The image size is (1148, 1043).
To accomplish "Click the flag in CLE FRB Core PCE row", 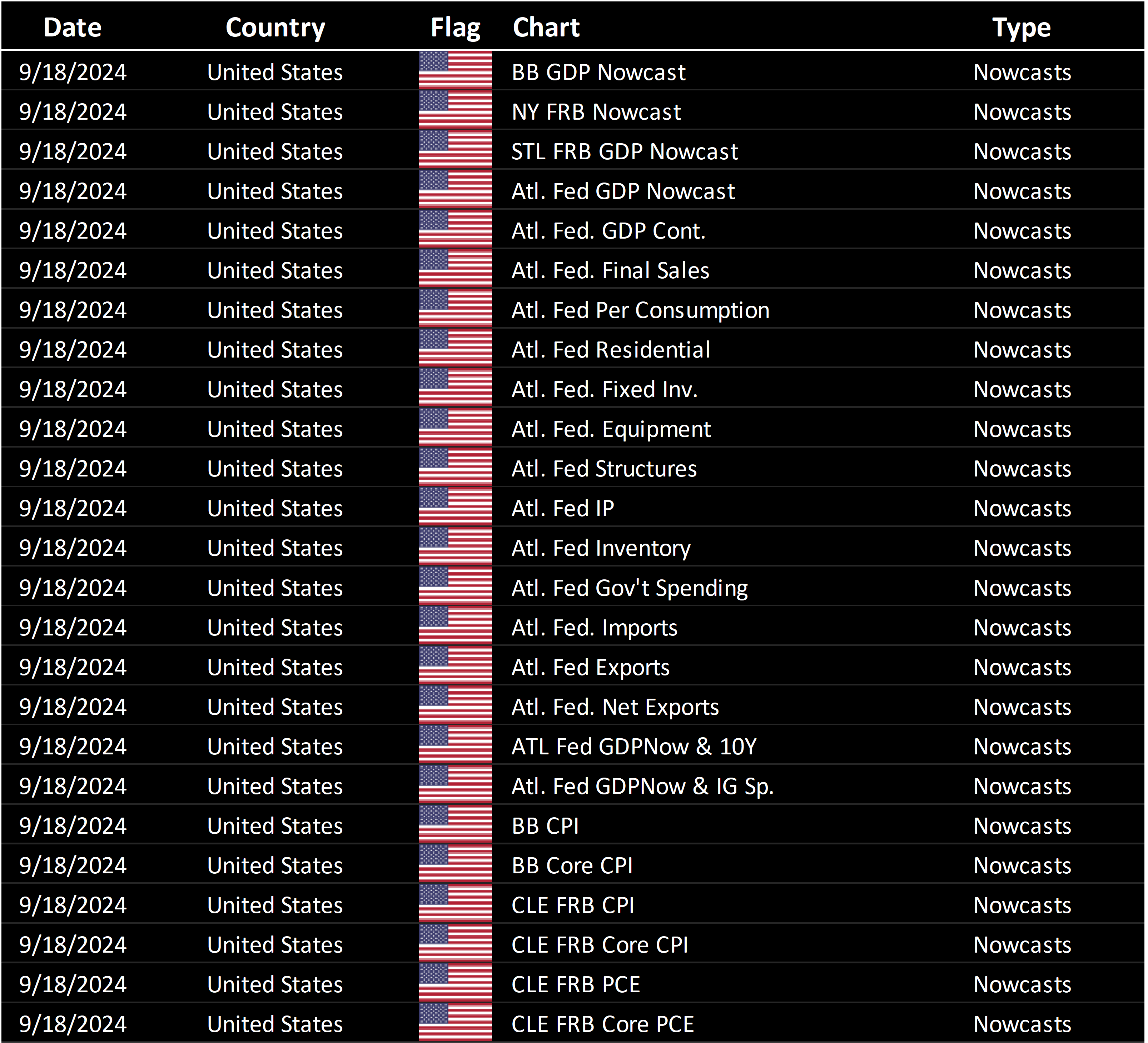I will point(455,1023).
